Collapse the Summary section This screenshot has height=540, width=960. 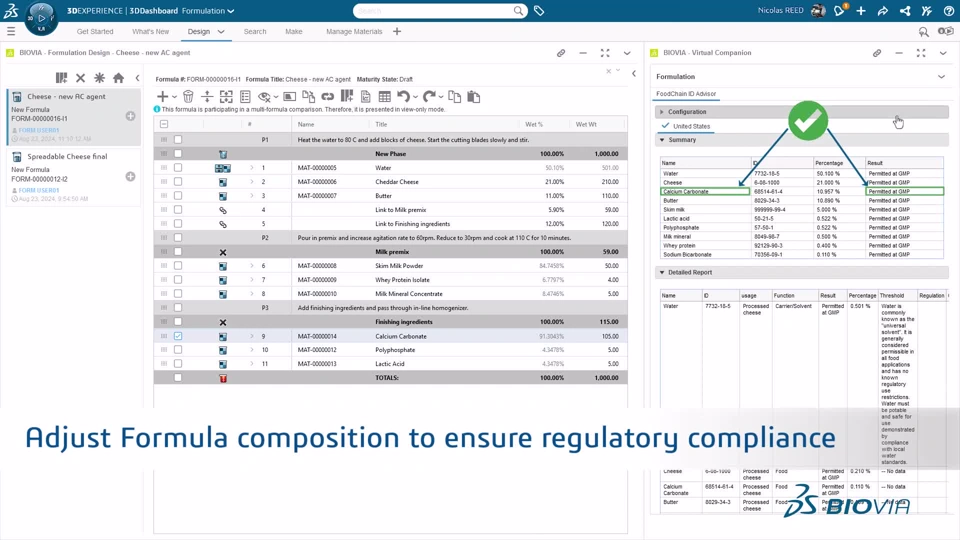(x=662, y=140)
